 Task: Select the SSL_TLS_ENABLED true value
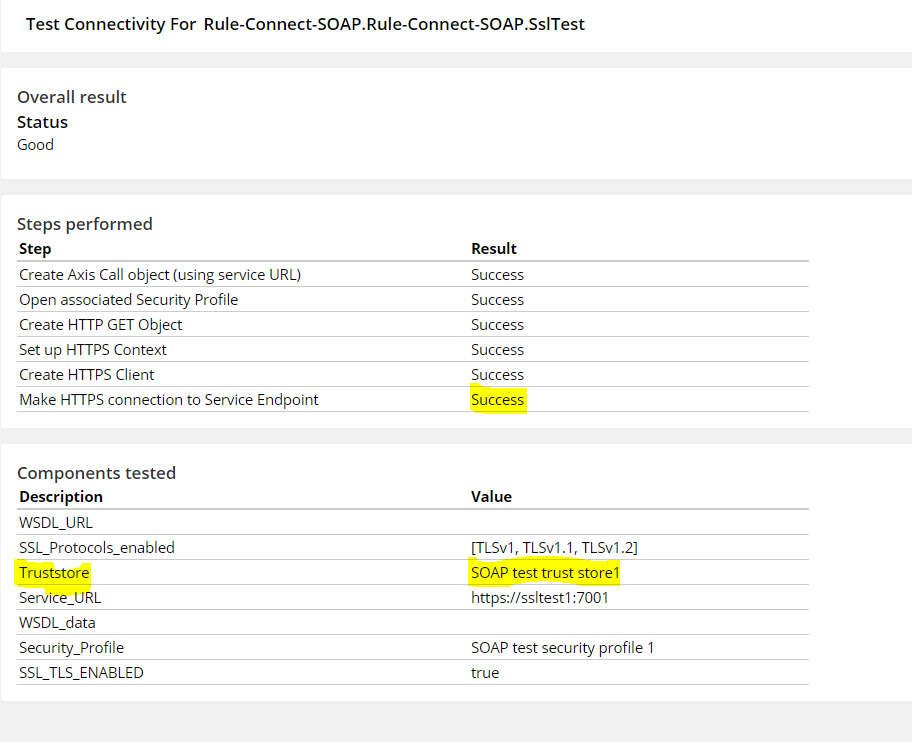point(485,673)
